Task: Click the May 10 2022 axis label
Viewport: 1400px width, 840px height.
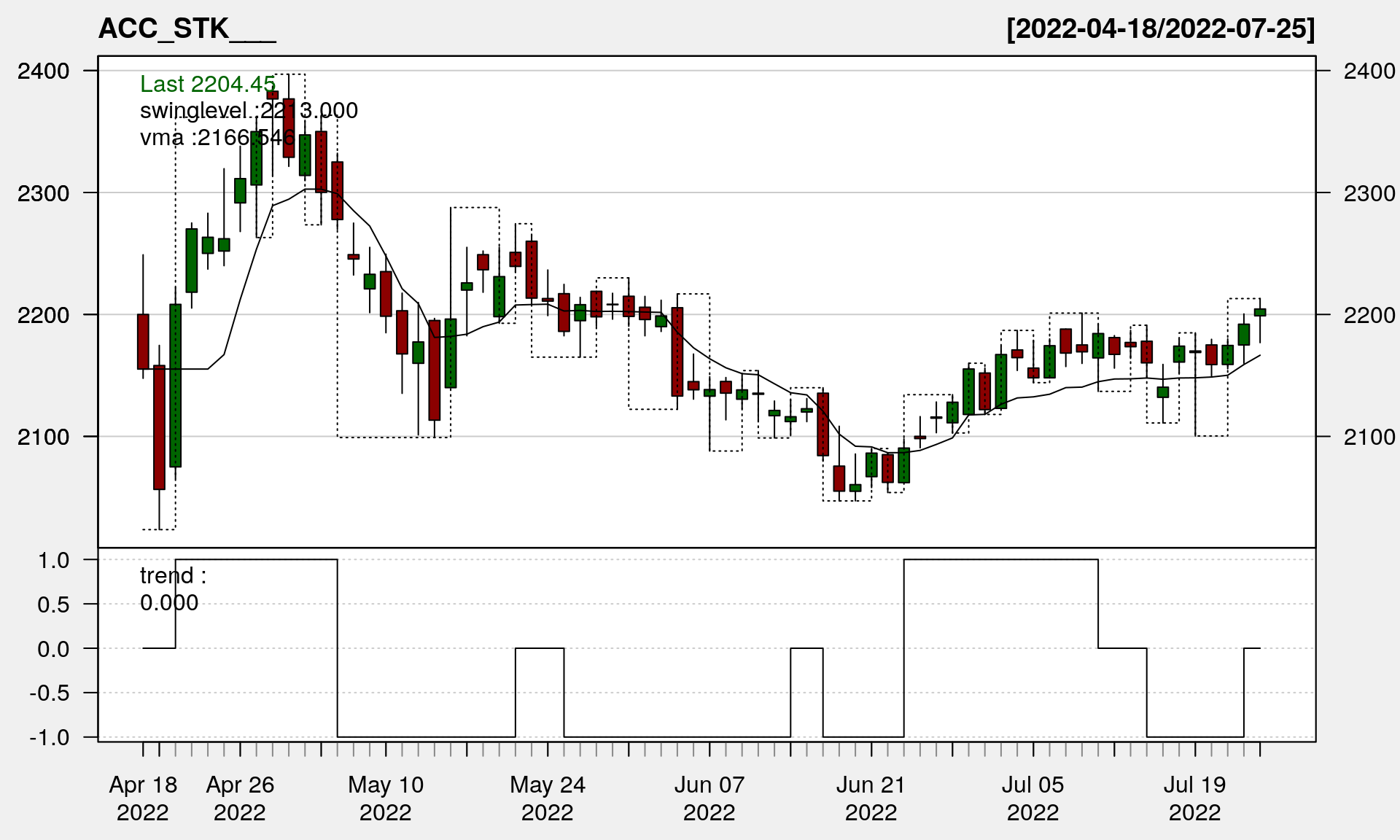Action: click(386, 798)
